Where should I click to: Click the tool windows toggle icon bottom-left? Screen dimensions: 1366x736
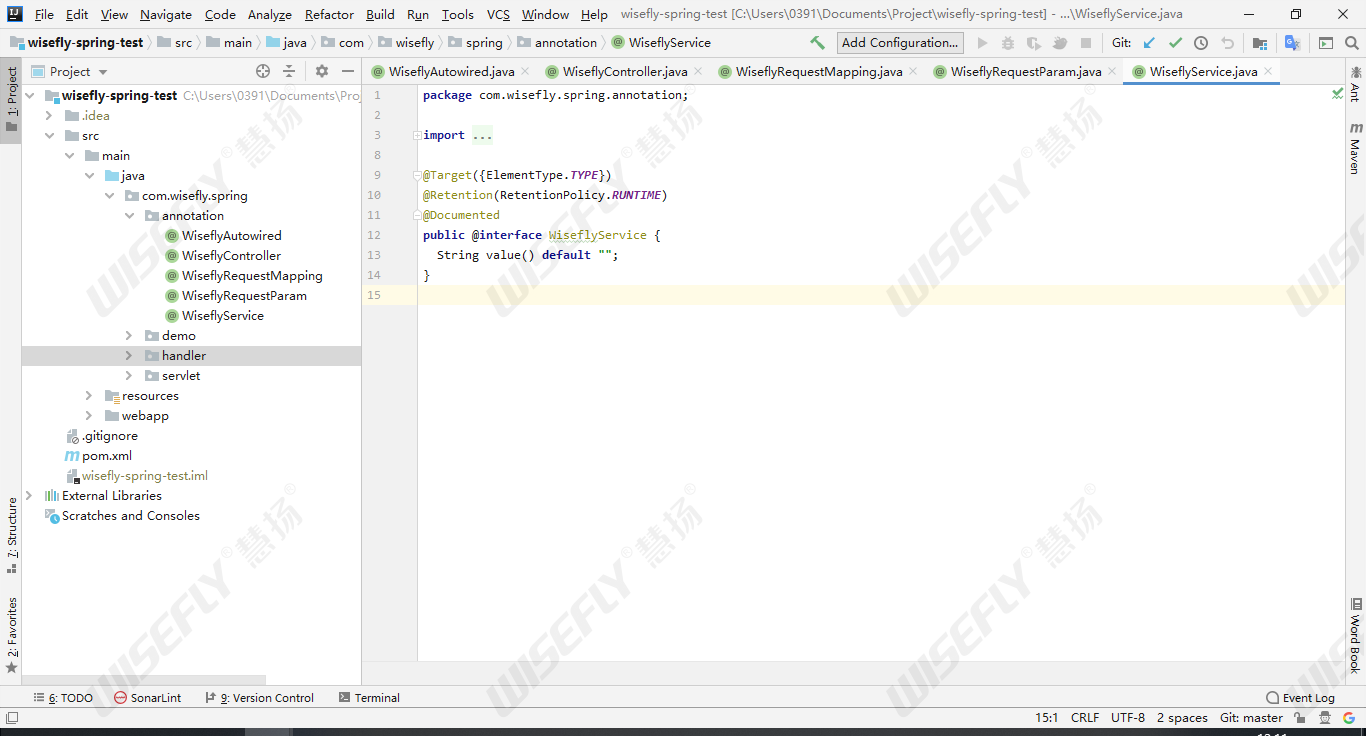point(11,718)
